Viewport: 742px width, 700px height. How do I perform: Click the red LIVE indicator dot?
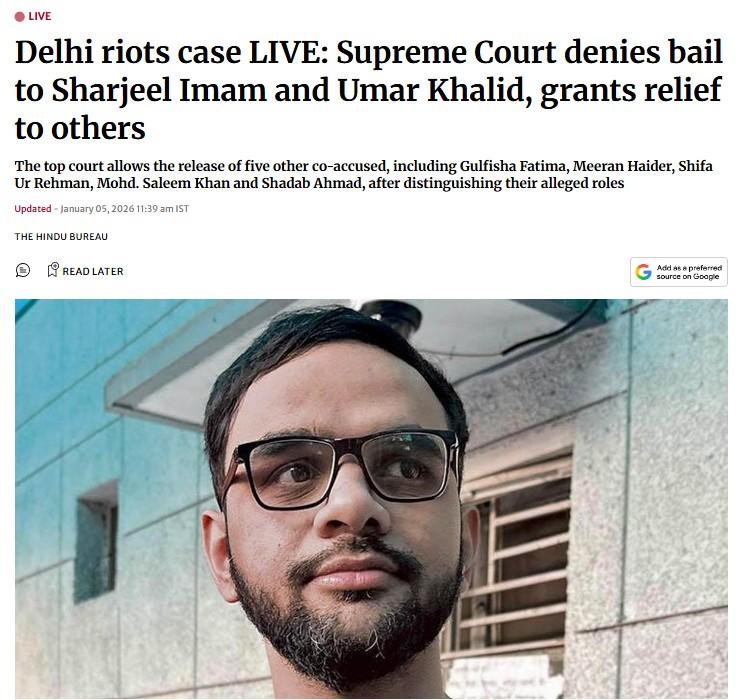click(x=19, y=17)
